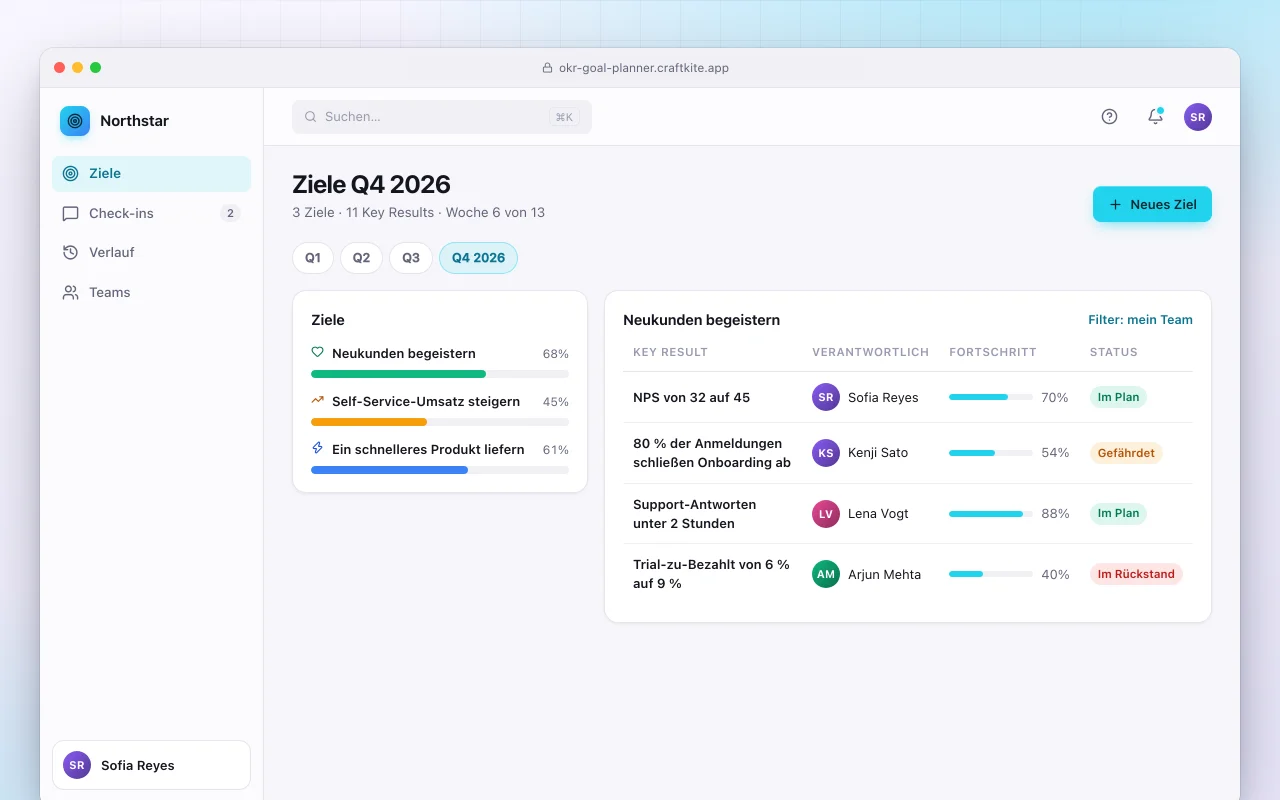Open notifications bell icon
This screenshot has height=800, width=1280.
(1155, 116)
